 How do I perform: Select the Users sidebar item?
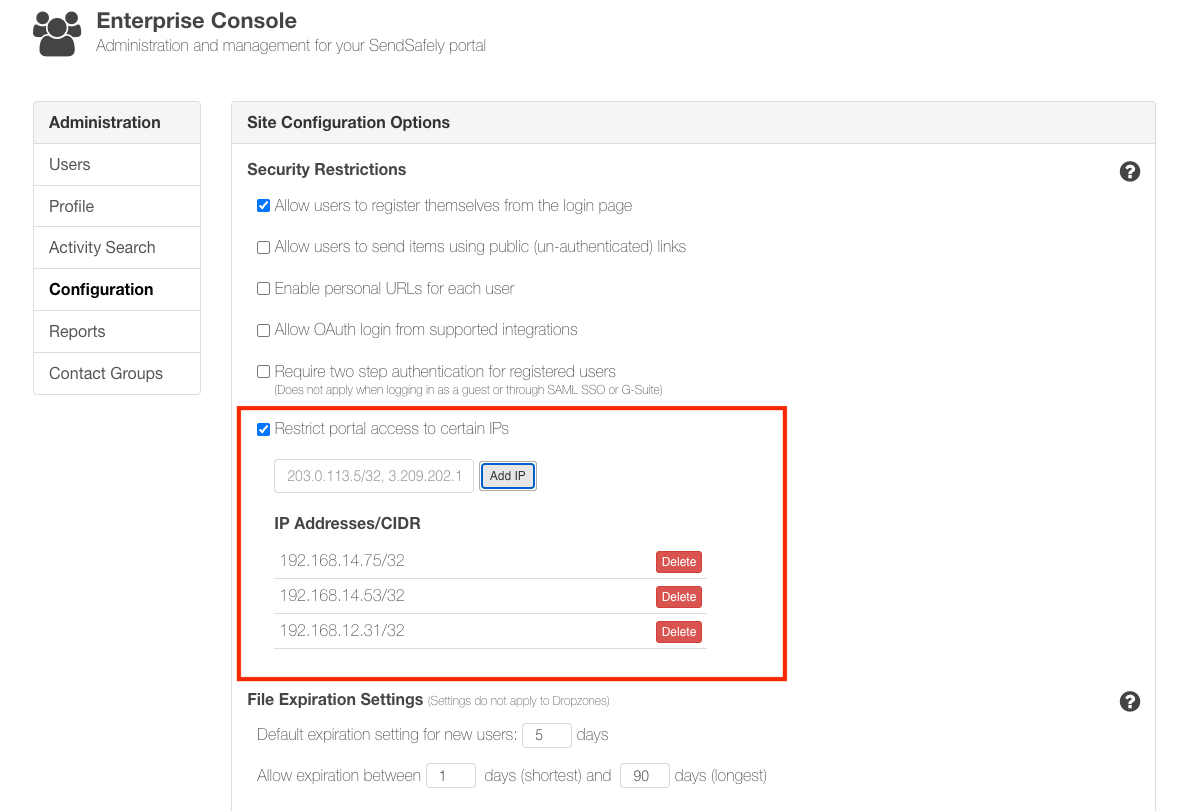point(70,163)
